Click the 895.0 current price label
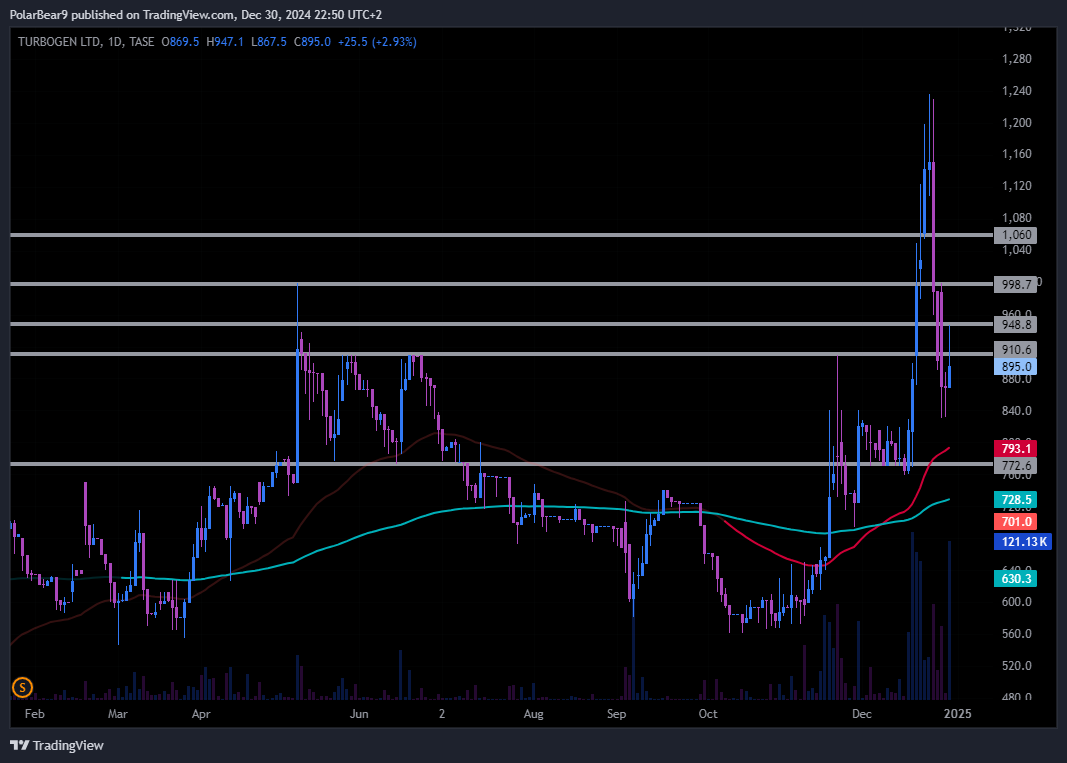Image resolution: width=1067 pixels, height=763 pixels. coord(1015,366)
